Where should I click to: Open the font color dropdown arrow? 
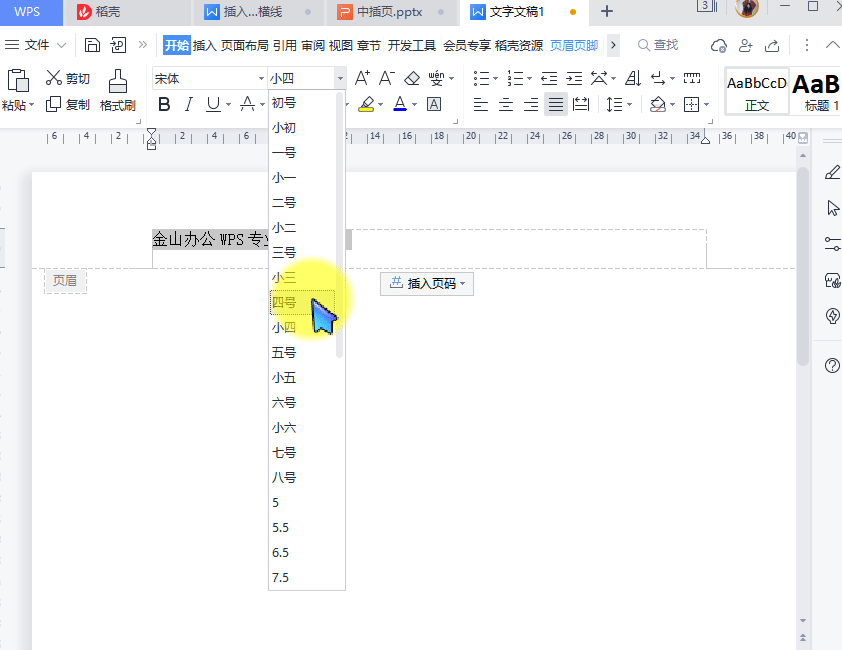tap(414, 104)
